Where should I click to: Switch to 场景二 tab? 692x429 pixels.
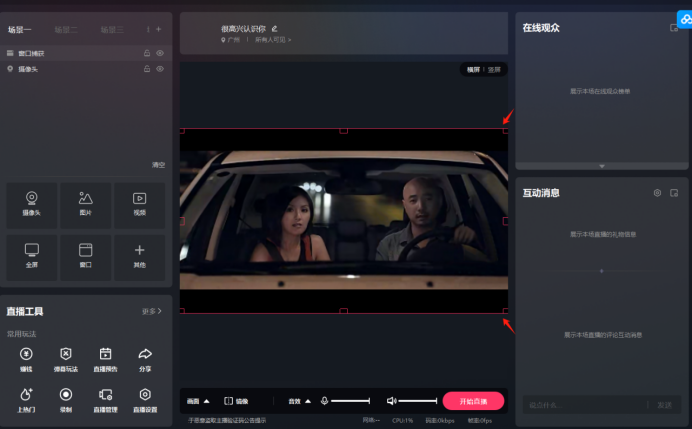point(66,30)
